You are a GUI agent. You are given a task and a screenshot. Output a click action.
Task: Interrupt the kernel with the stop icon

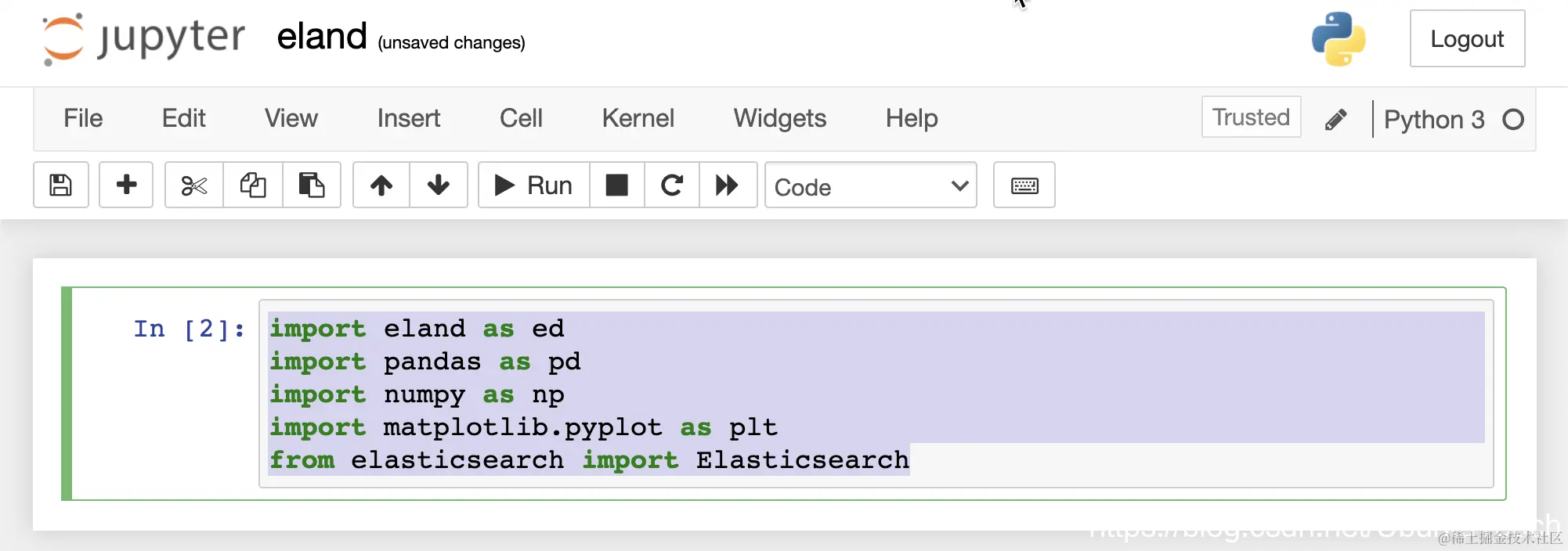617,185
